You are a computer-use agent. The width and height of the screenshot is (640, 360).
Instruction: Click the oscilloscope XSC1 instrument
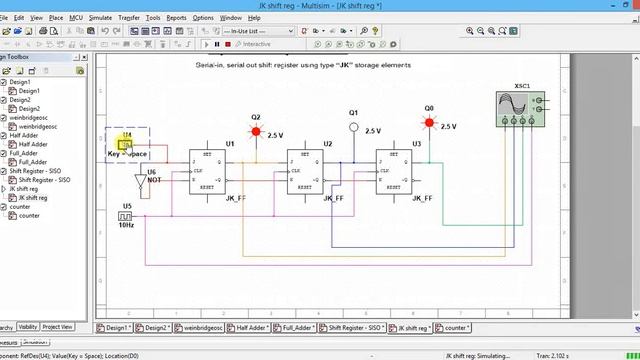pyautogui.click(x=520, y=109)
